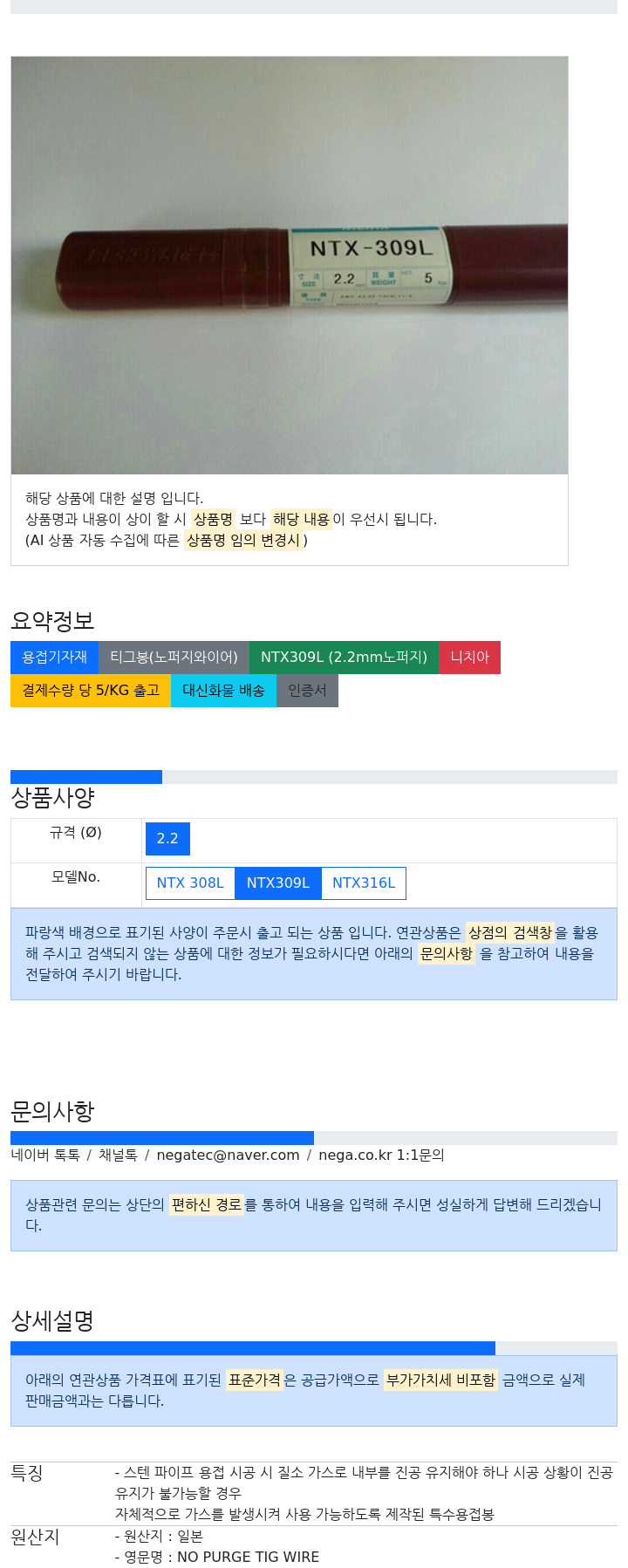
Task: Select the NTX309L model option
Action: [x=278, y=883]
